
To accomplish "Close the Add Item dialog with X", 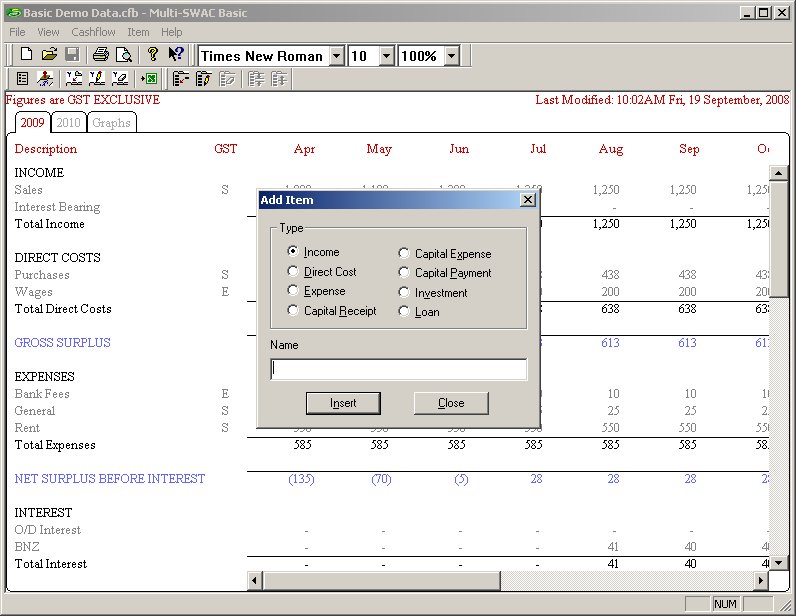I will click(528, 200).
